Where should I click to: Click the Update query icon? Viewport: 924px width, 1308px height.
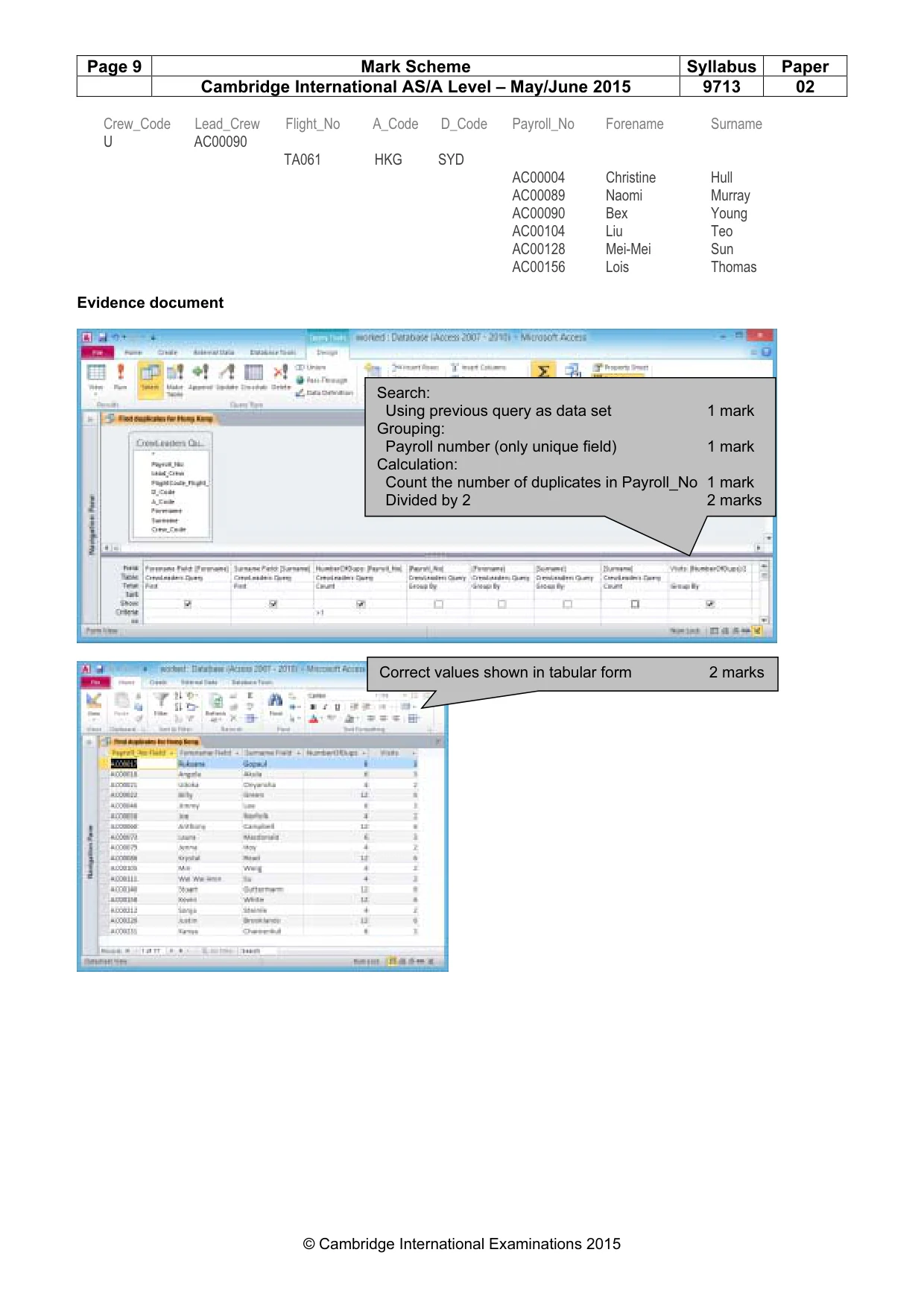click(227, 372)
